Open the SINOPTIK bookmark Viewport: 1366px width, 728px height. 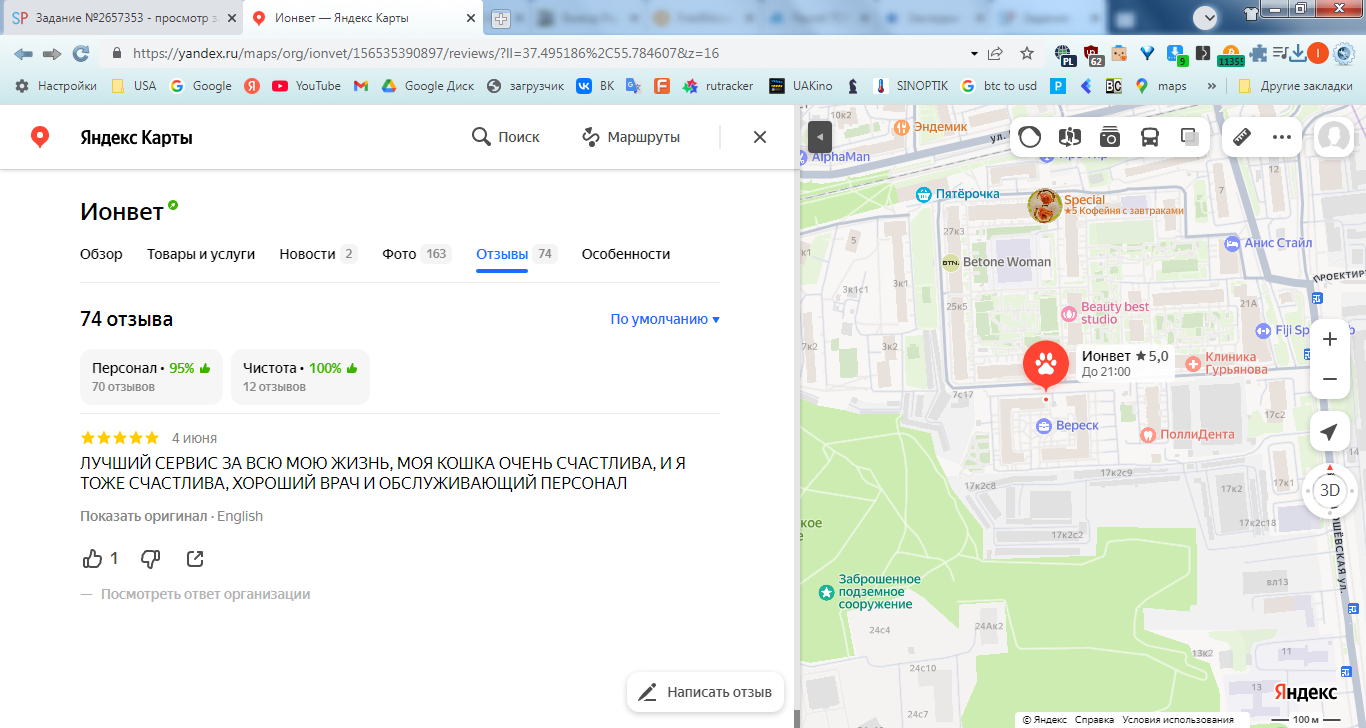pyautogui.click(x=910, y=86)
